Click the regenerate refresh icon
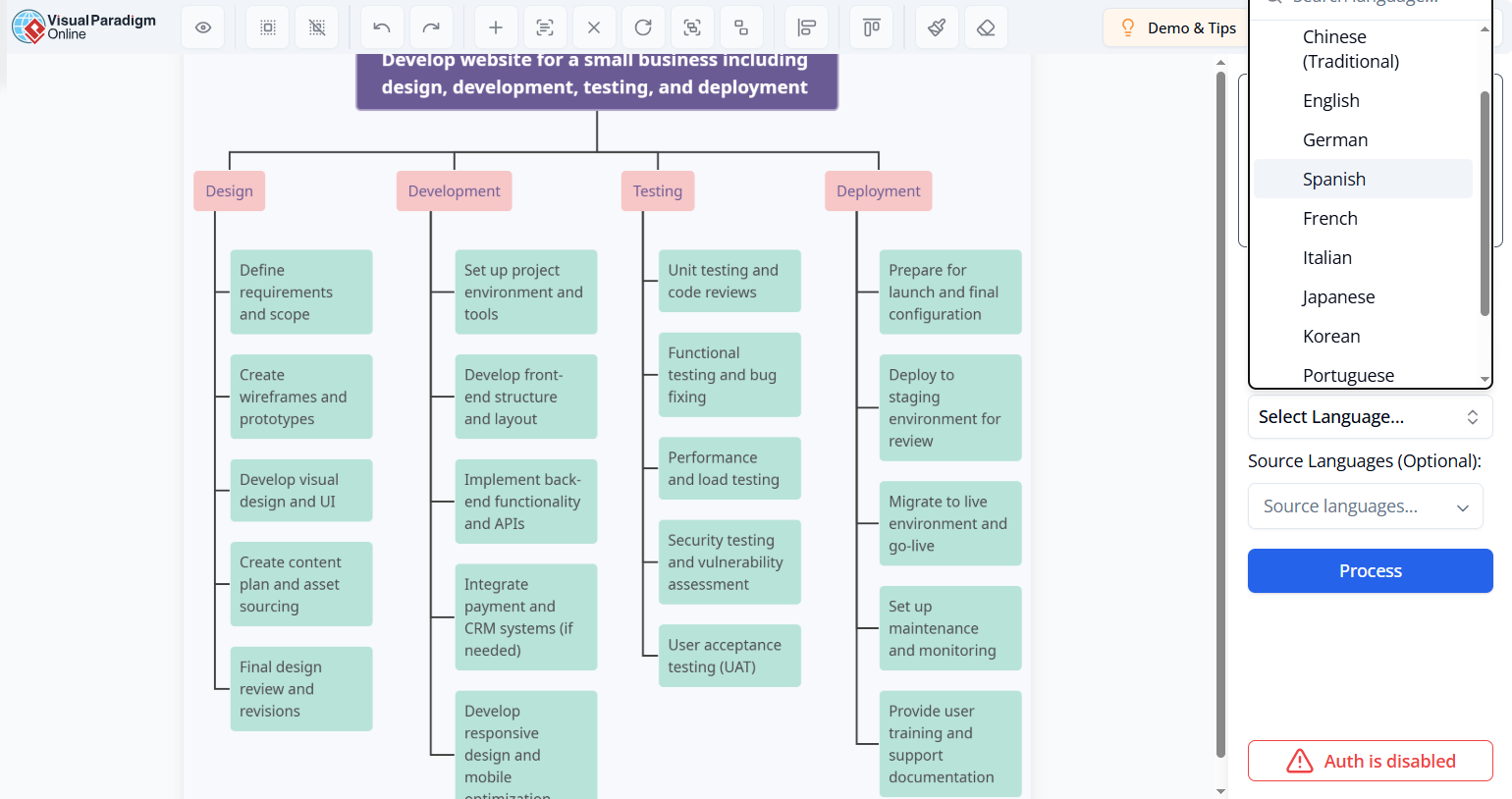The height and width of the screenshot is (799, 1512). tap(643, 27)
